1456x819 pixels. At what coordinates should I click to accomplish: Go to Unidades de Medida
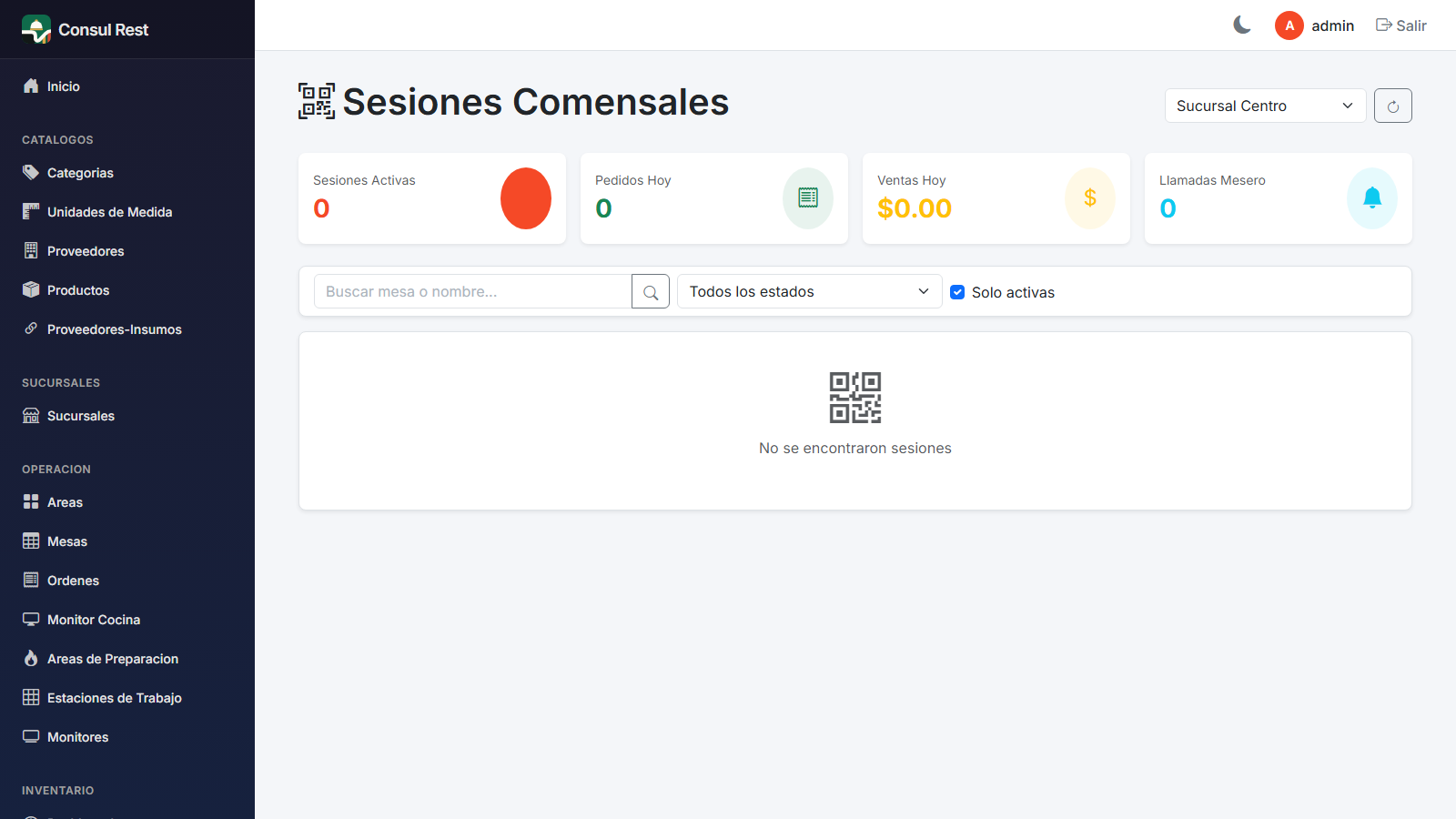click(127, 212)
